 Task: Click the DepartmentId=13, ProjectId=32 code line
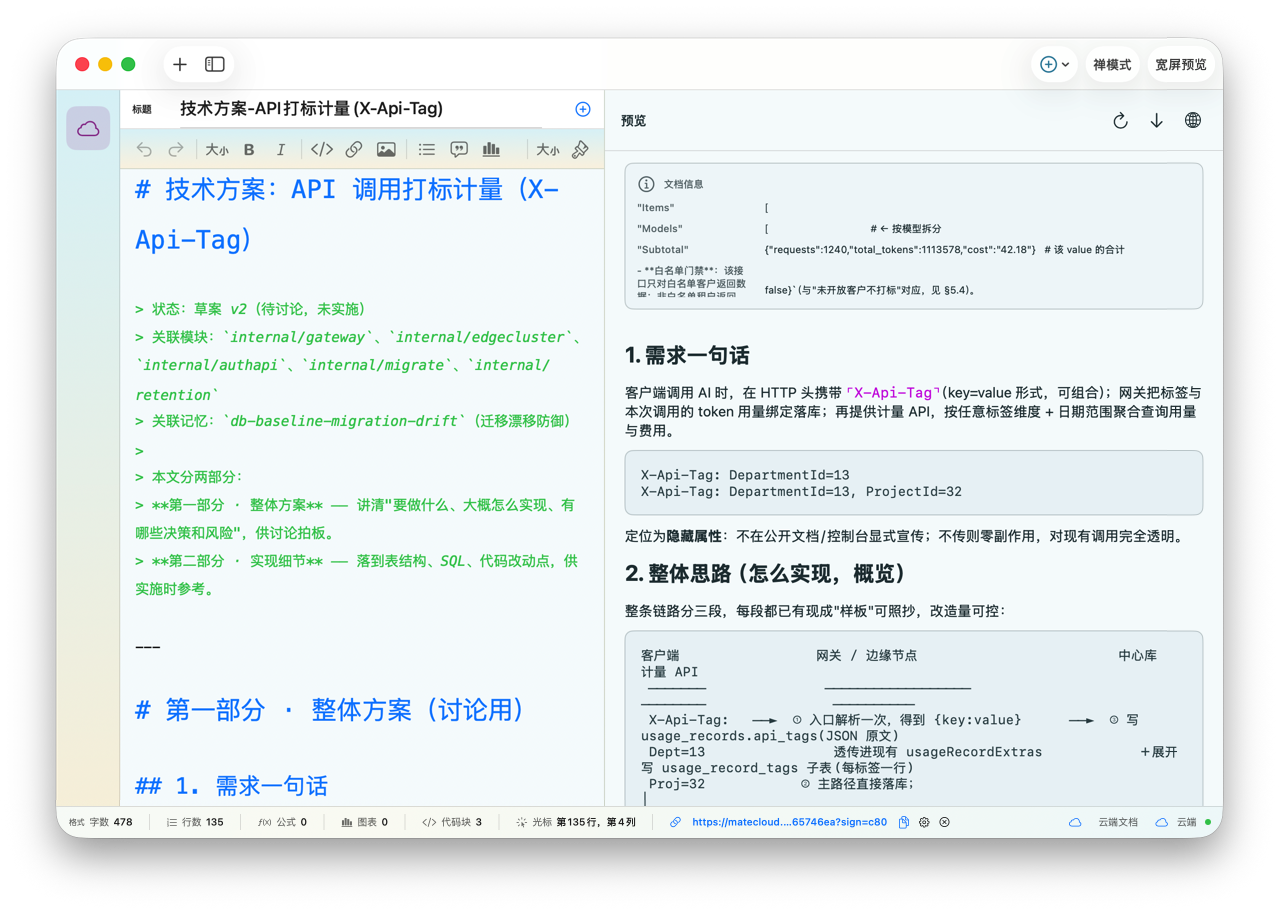tap(801, 491)
